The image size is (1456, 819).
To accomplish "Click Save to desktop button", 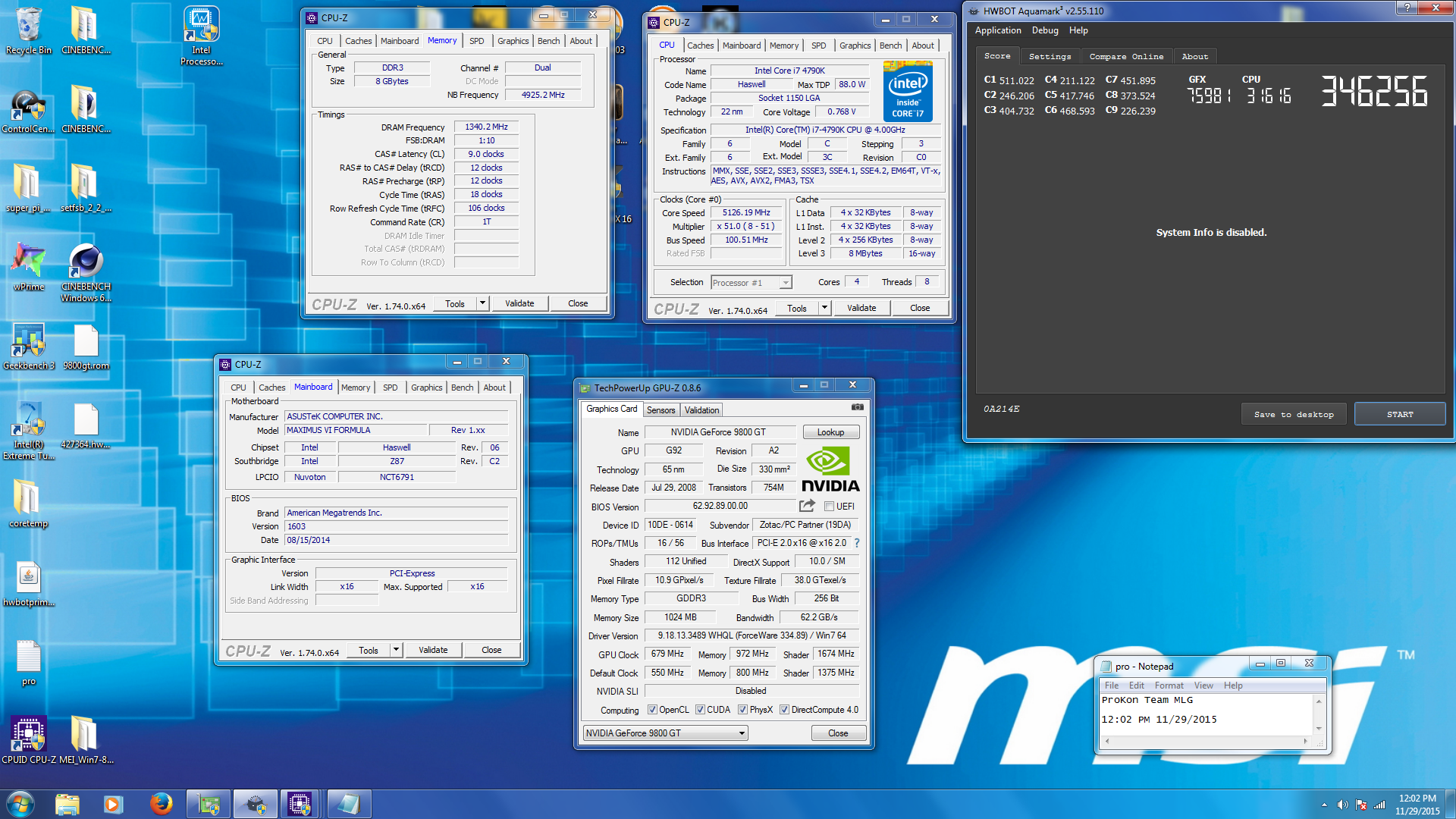I will tap(1294, 414).
